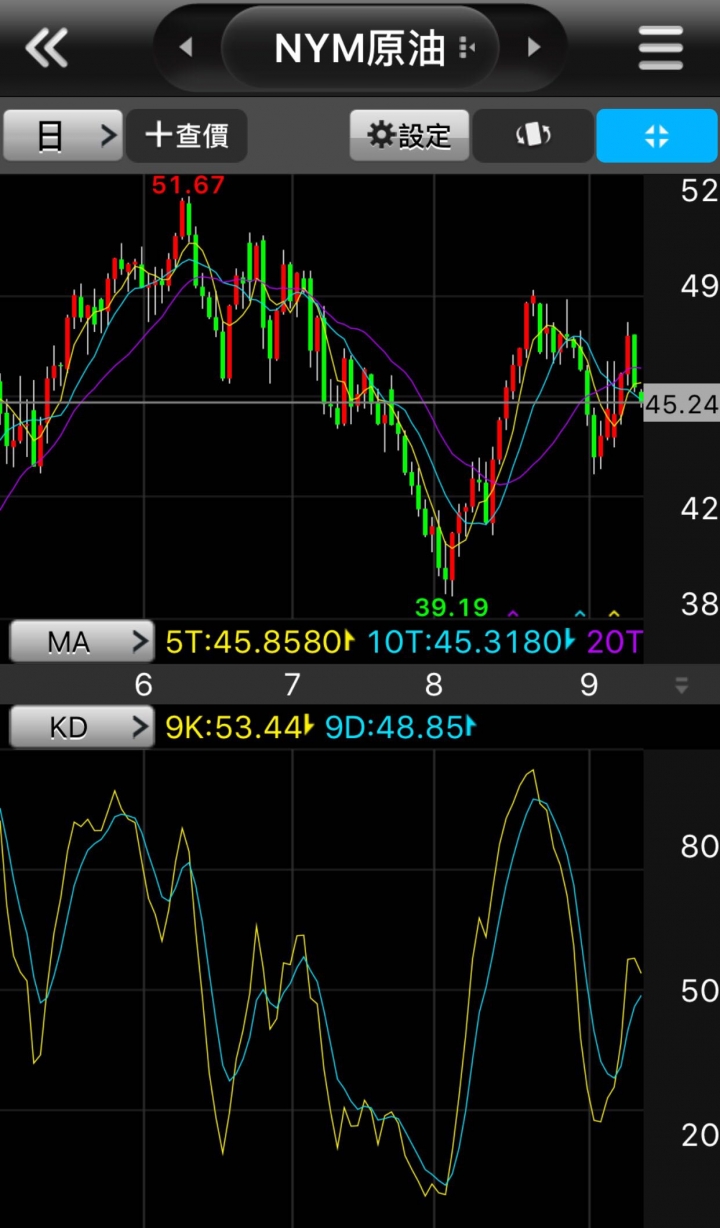Image resolution: width=720 pixels, height=1228 pixels.
Task: Go back with the double chevron icon
Action: coord(46,47)
